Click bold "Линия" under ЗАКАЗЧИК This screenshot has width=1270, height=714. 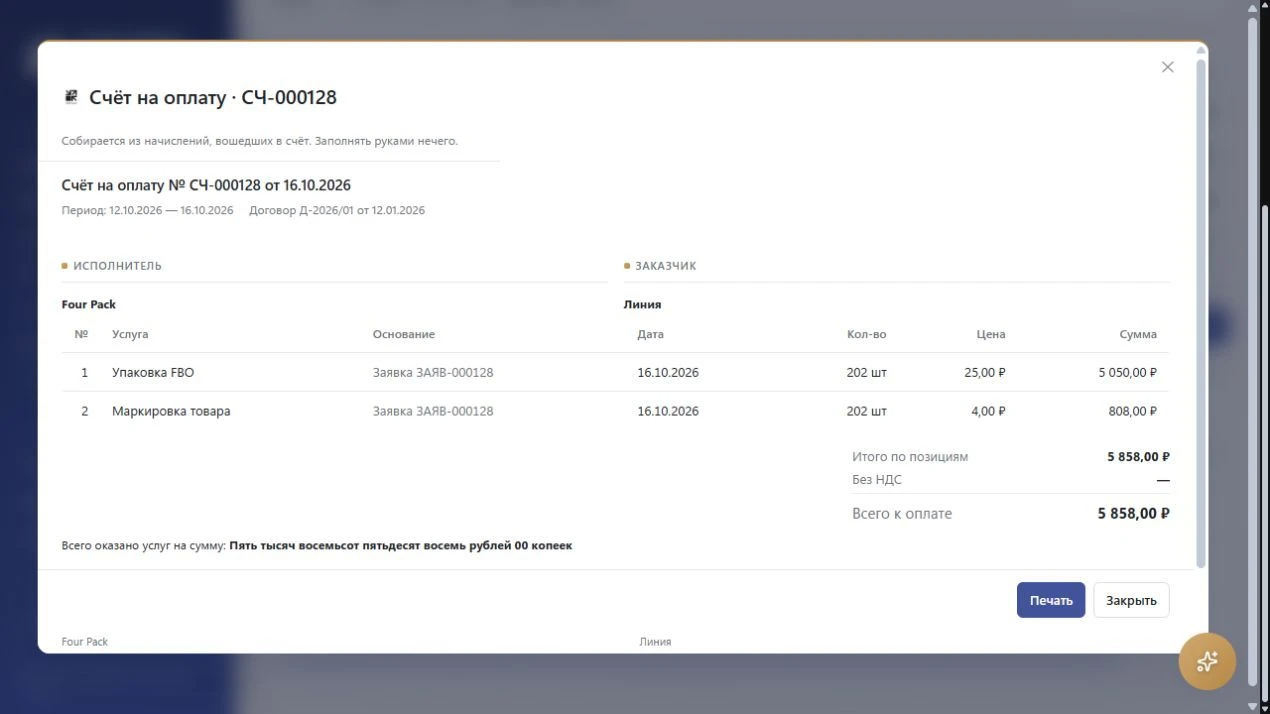pyautogui.click(x=643, y=304)
